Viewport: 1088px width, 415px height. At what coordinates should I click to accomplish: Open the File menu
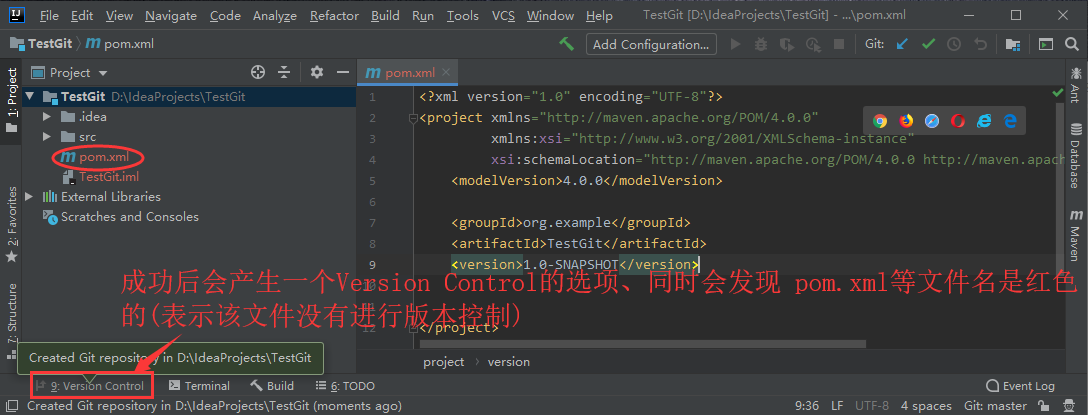click(49, 15)
